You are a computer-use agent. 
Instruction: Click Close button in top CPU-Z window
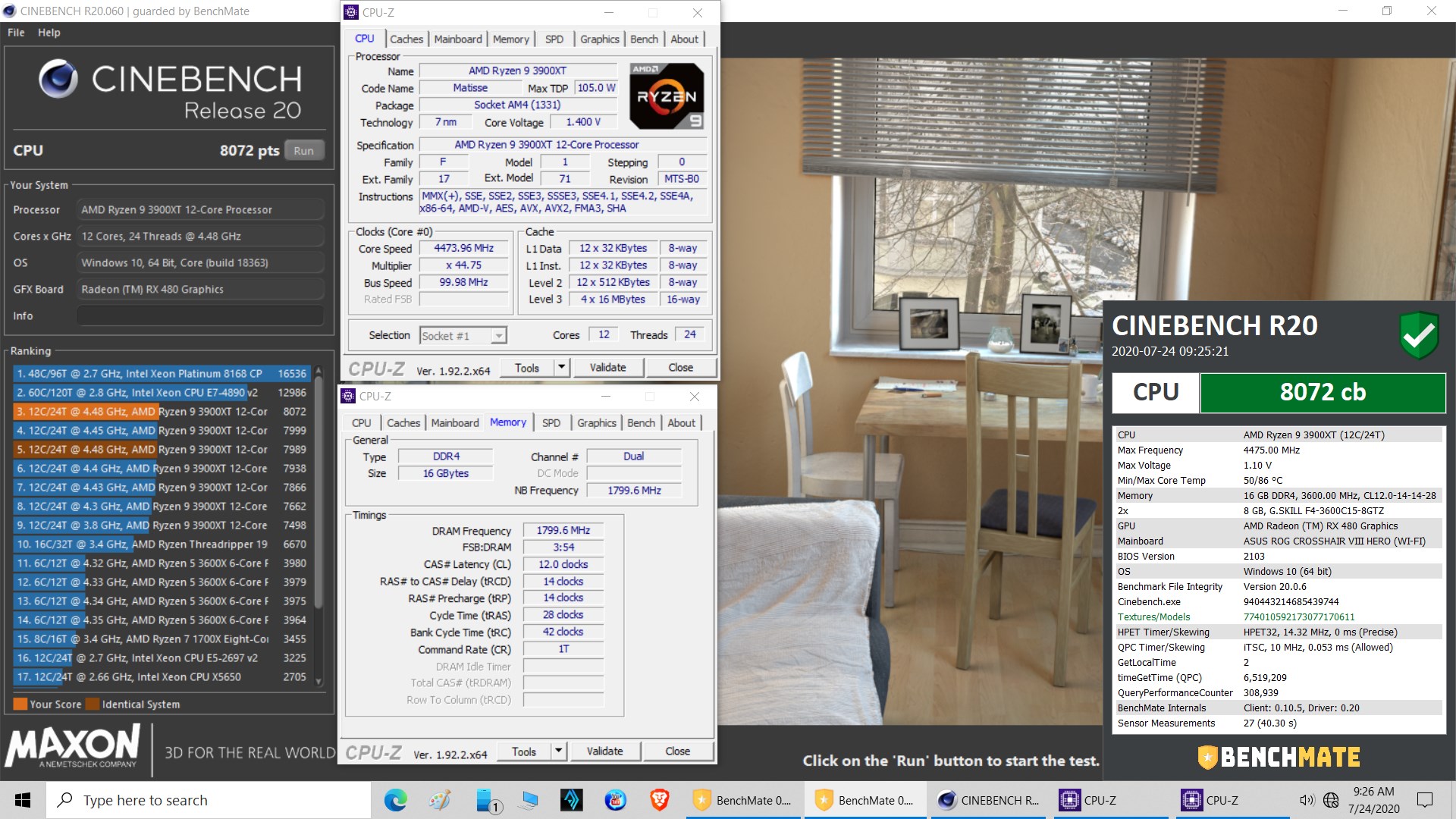(681, 368)
